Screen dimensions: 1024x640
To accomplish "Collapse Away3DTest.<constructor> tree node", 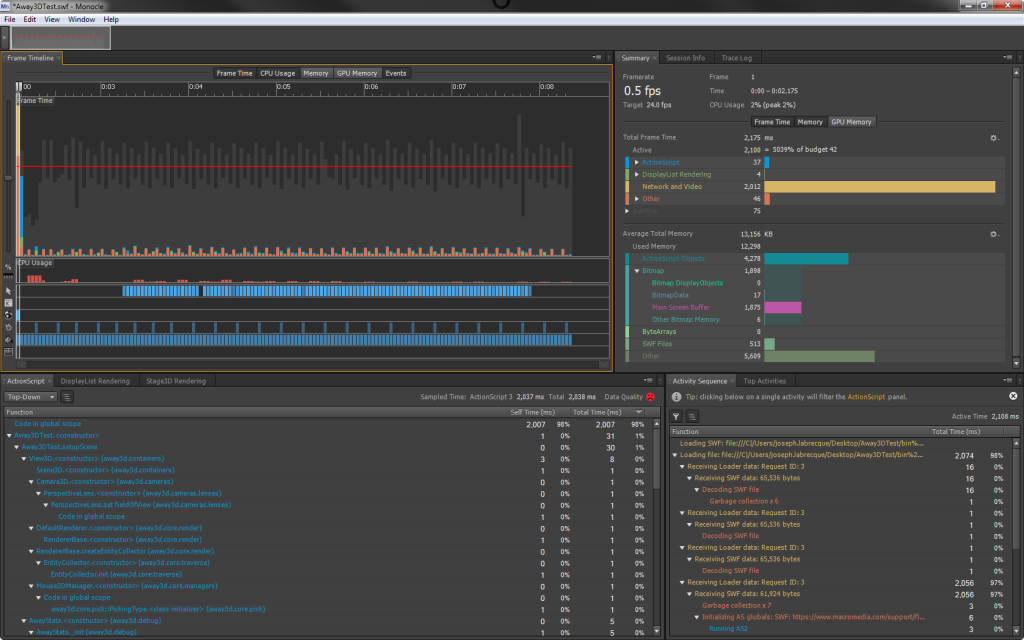I will click(9, 436).
